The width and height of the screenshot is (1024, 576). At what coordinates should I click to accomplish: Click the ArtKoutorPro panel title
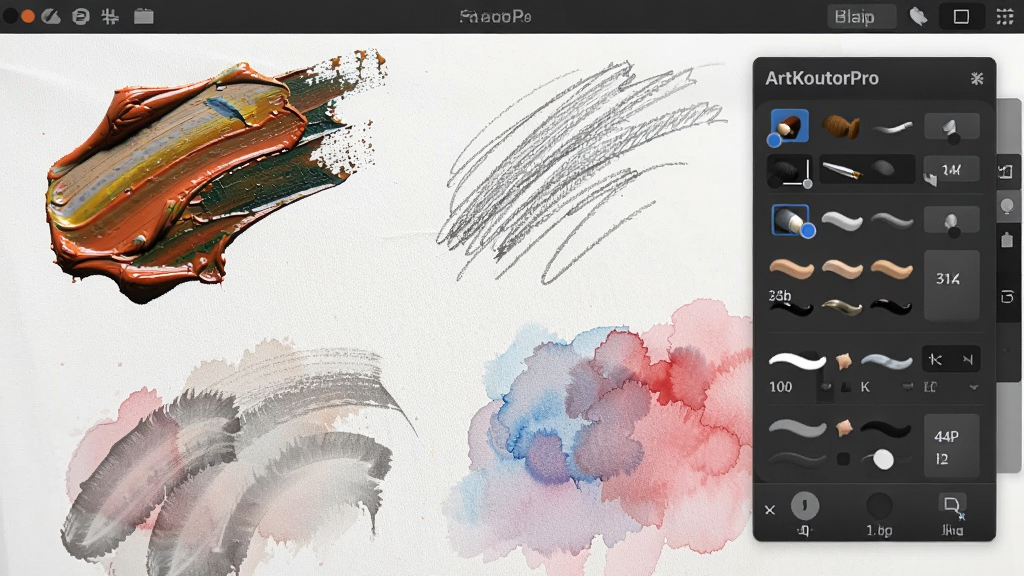click(822, 78)
